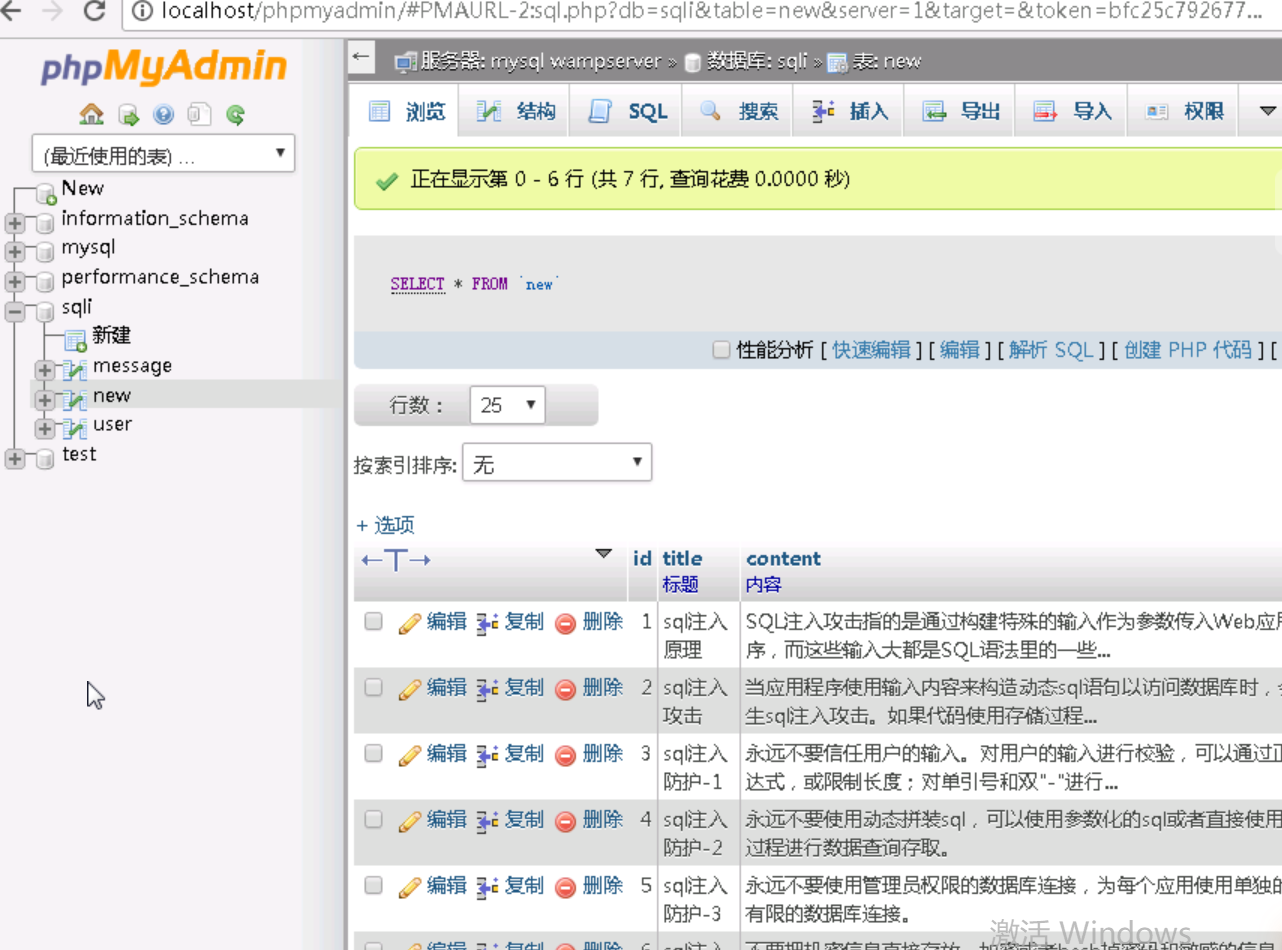Viewport: 1282px width, 950px height.
Task: Open the column options triangle in header
Action: [x=603, y=554]
